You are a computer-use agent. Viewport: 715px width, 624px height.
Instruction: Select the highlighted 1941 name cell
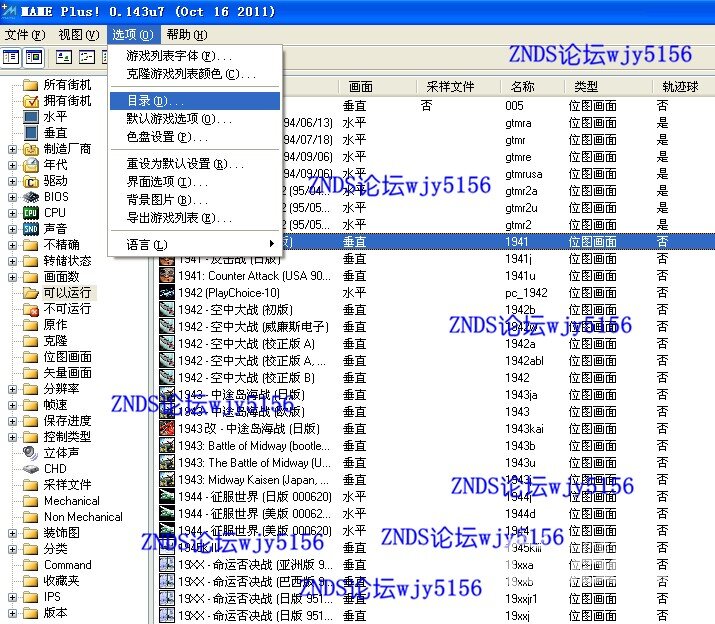pyautogui.click(x=517, y=242)
